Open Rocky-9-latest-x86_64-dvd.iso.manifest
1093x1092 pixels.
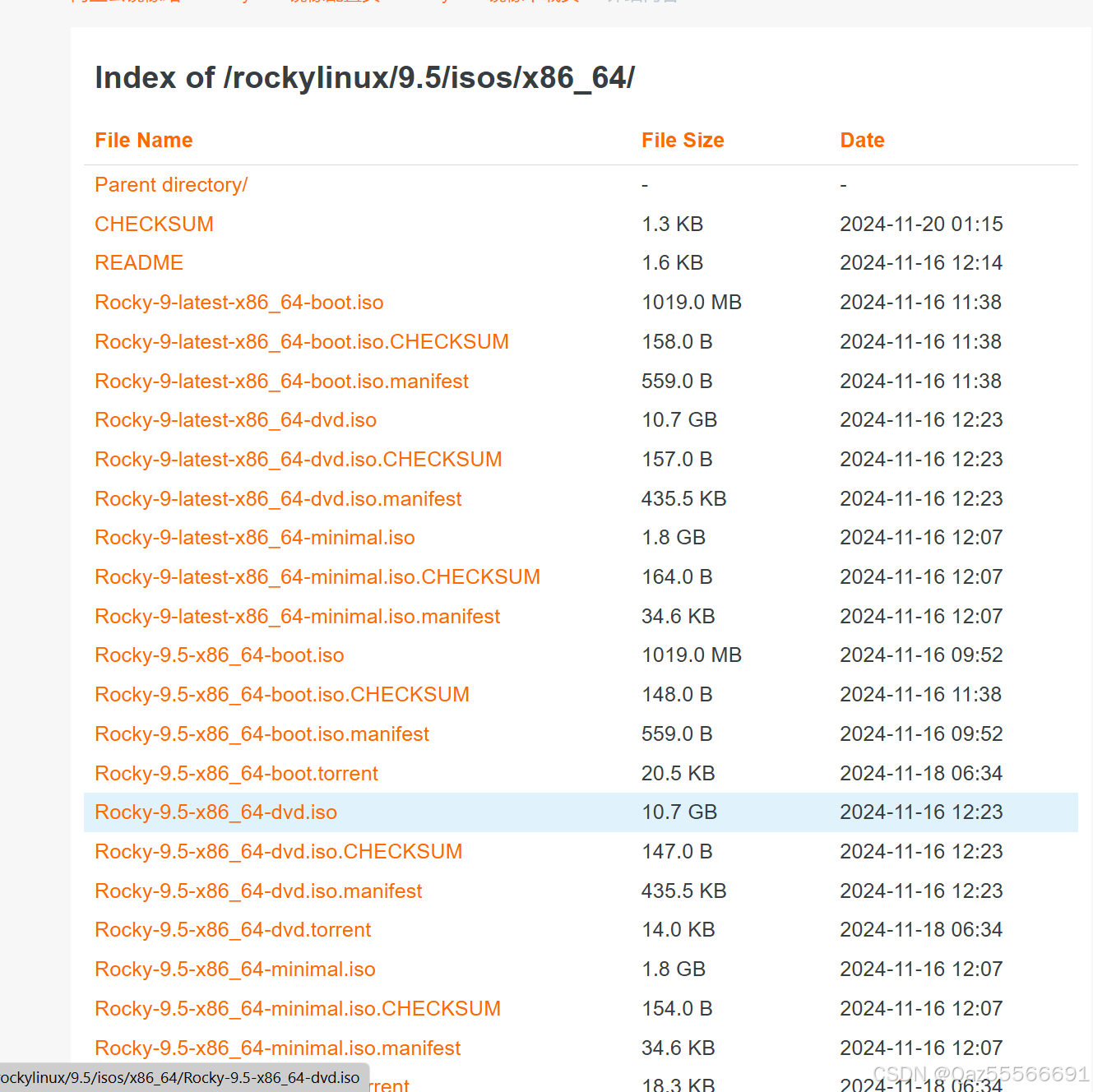pos(278,498)
